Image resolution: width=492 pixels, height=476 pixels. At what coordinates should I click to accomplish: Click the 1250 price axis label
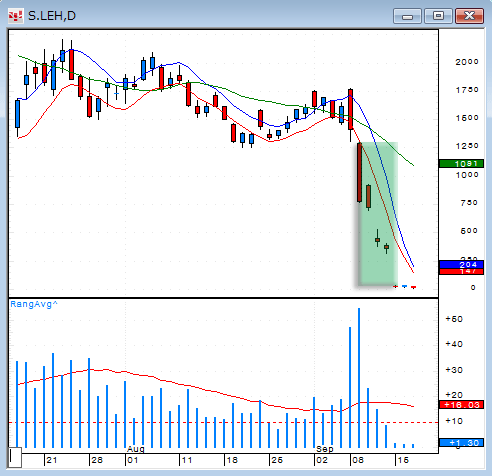467,146
